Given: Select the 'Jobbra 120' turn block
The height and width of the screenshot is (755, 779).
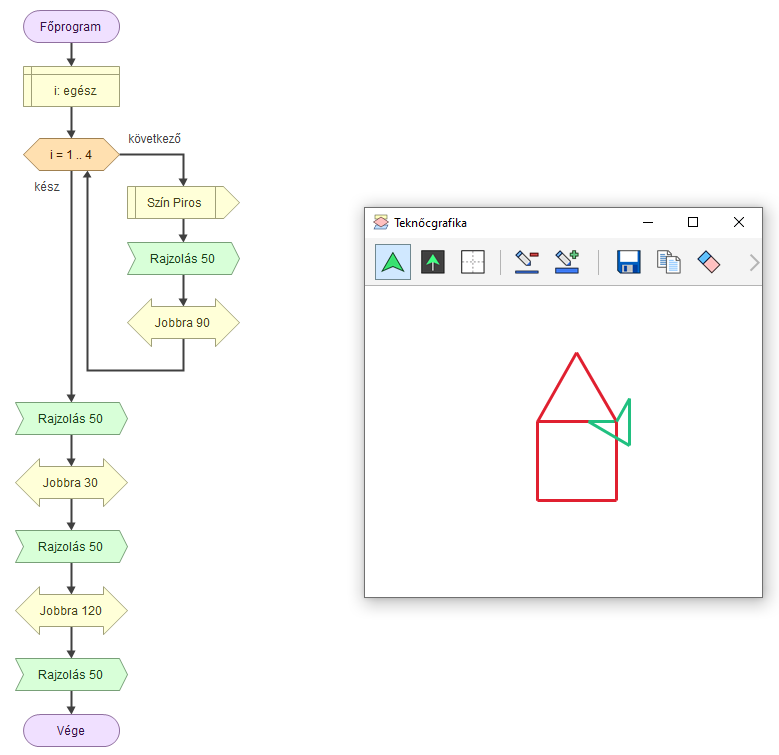Looking at the screenshot, I should [x=71, y=610].
